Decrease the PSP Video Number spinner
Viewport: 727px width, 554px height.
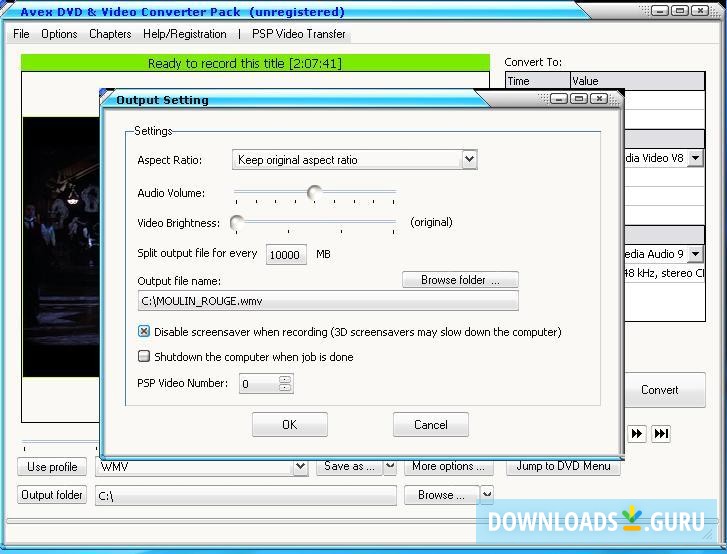pyautogui.click(x=285, y=388)
